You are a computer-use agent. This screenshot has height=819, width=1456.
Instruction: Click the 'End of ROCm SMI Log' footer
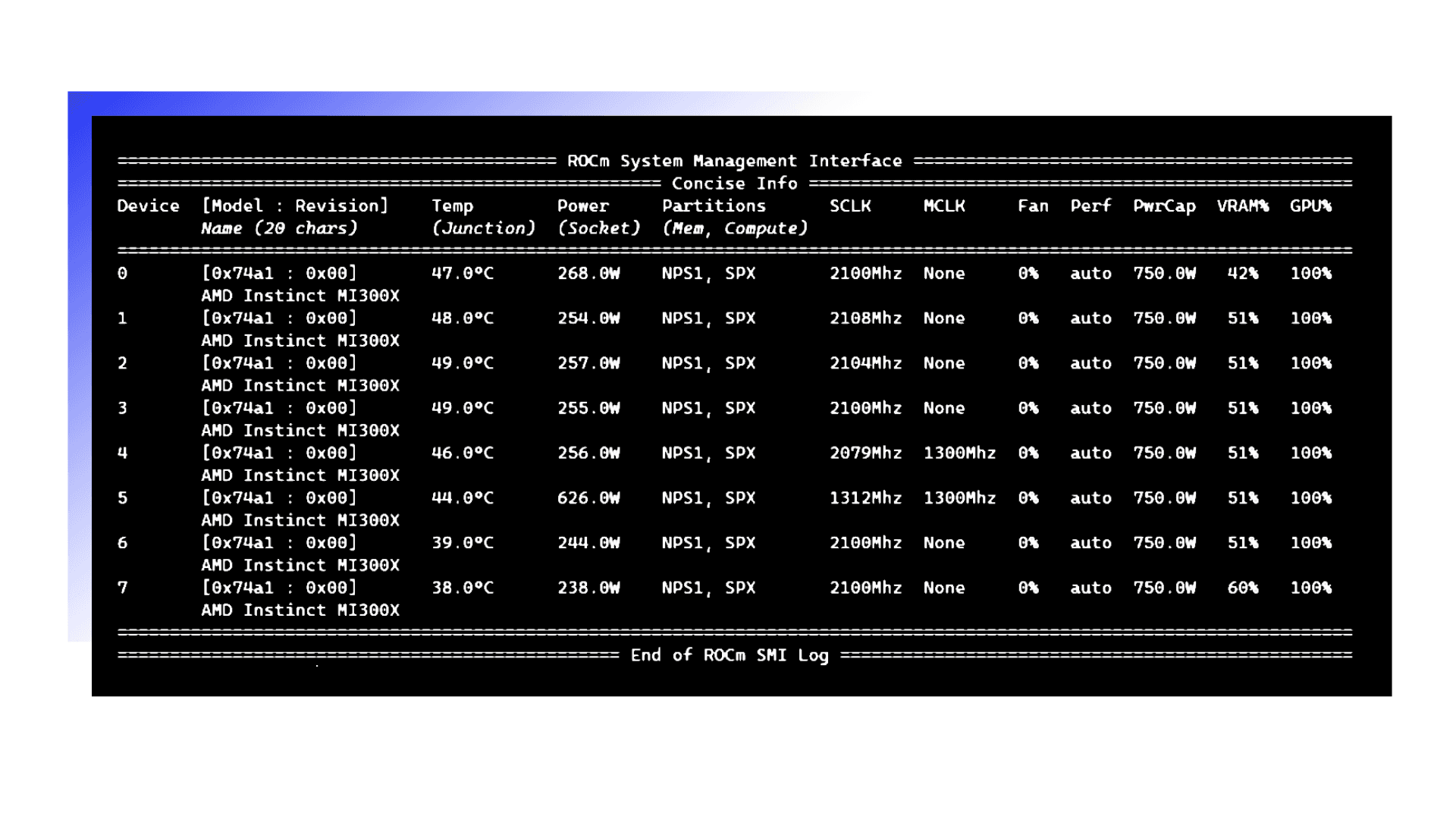click(x=730, y=655)
